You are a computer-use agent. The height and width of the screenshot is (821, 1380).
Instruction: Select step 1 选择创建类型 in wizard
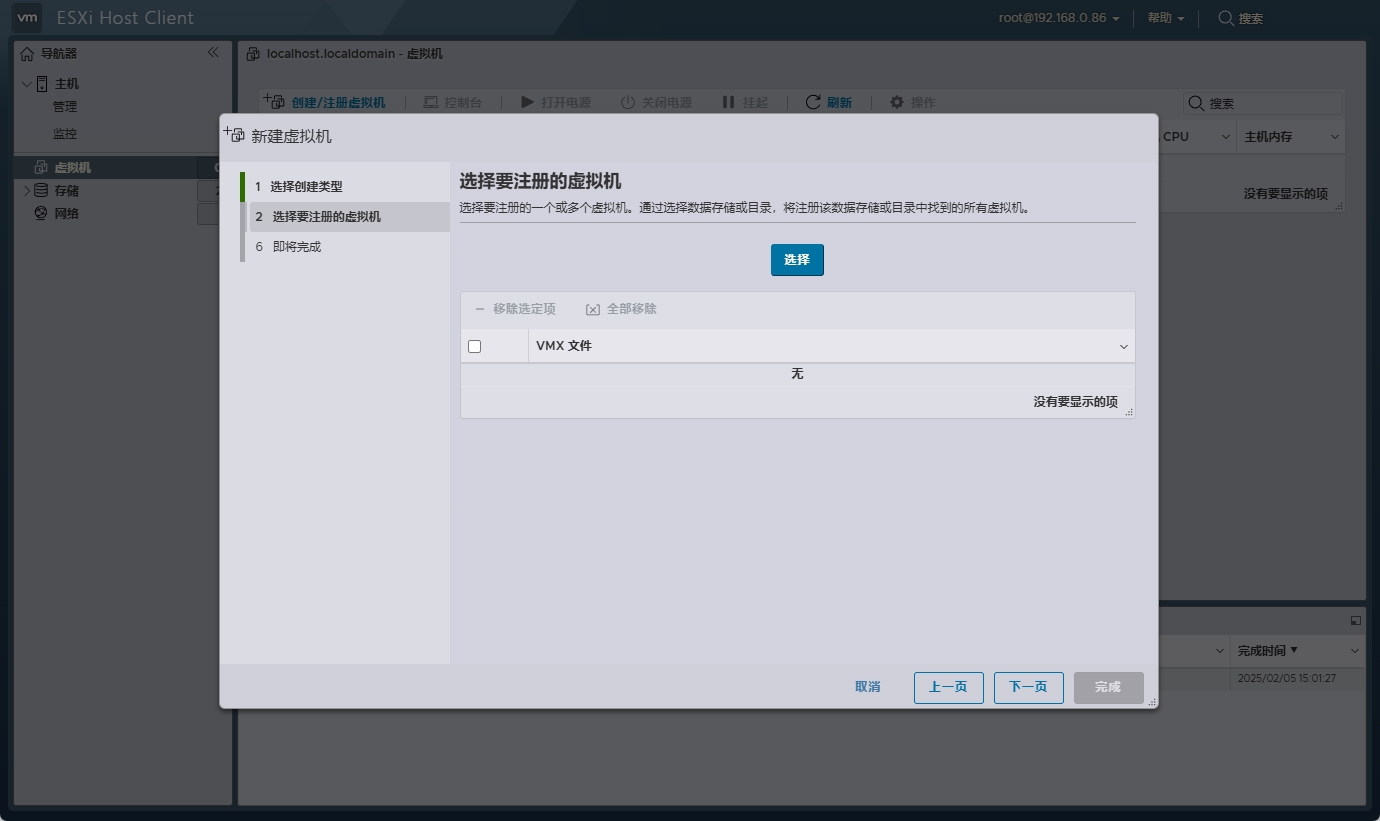click(x=306, y=187)
